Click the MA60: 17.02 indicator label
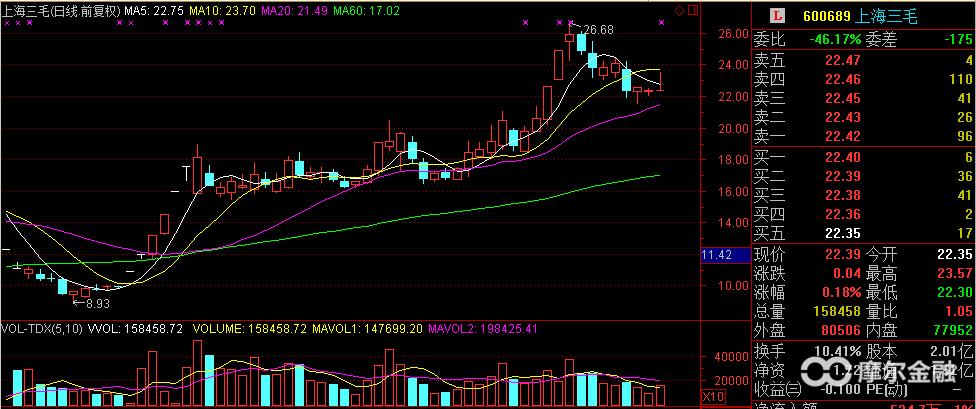This screenshot has width=976, height=409. (x=367, y=11)
